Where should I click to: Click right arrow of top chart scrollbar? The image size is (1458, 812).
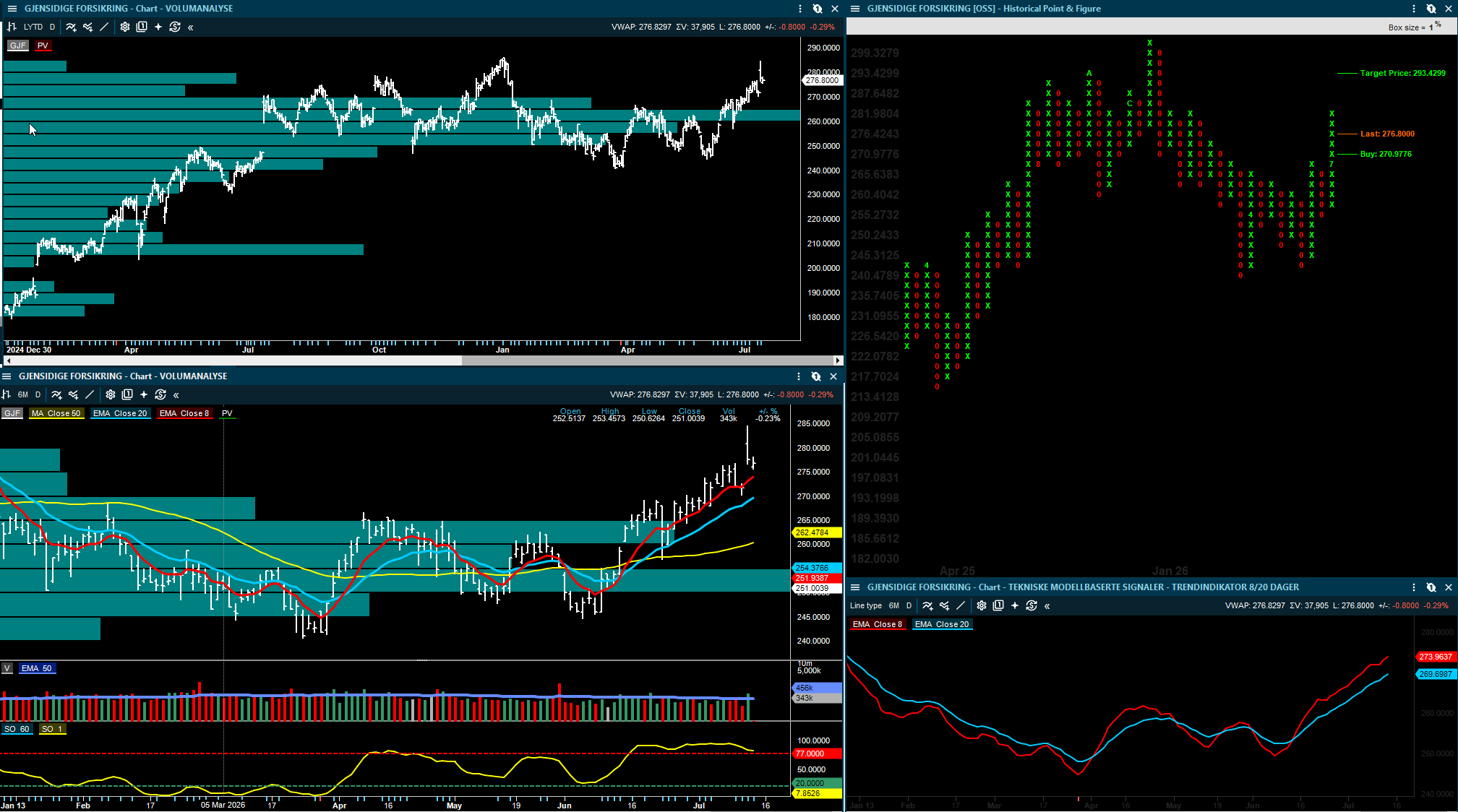[x=838, y=360]
